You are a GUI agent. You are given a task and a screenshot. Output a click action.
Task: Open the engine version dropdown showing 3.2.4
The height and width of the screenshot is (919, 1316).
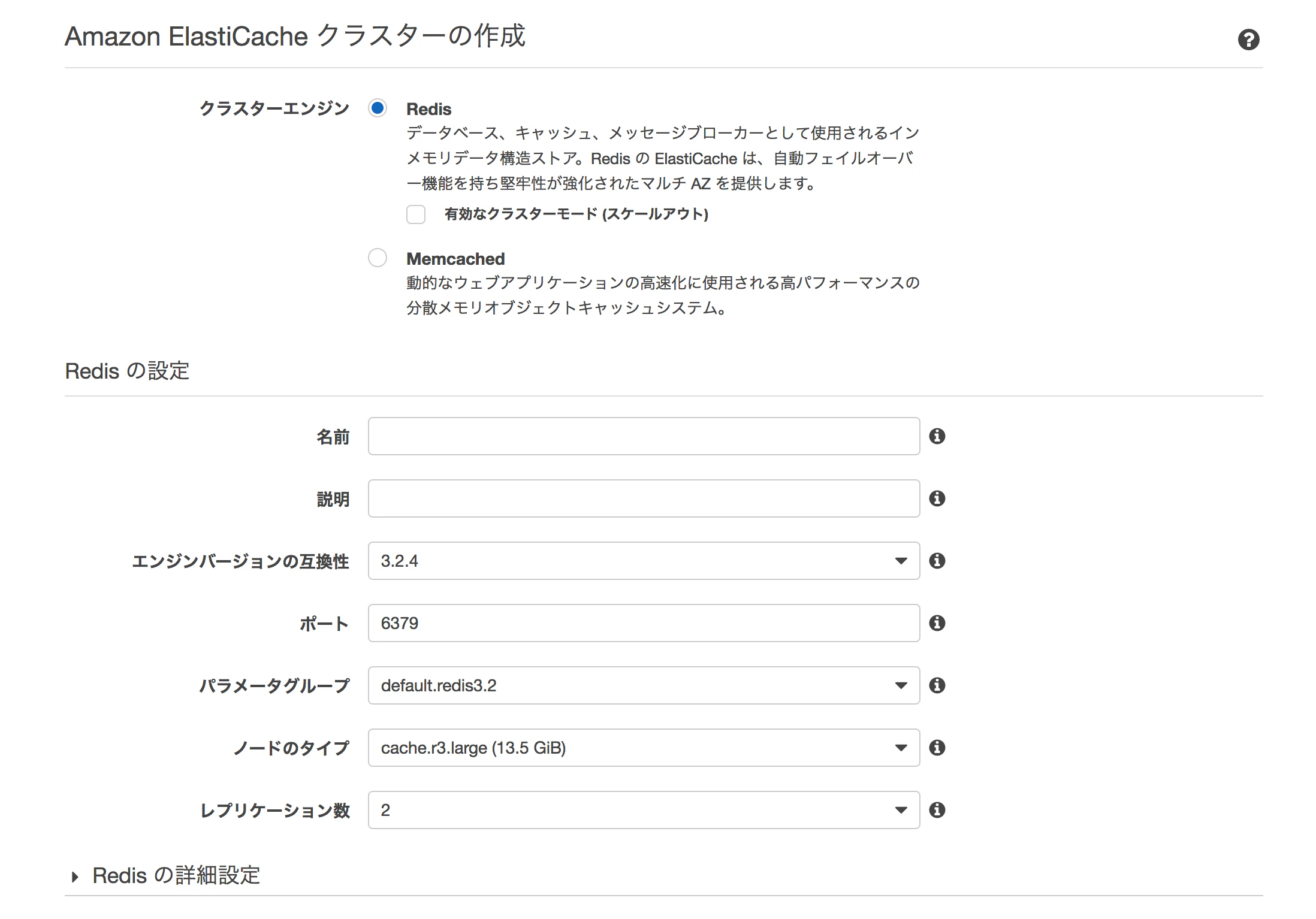pos(644,561)
